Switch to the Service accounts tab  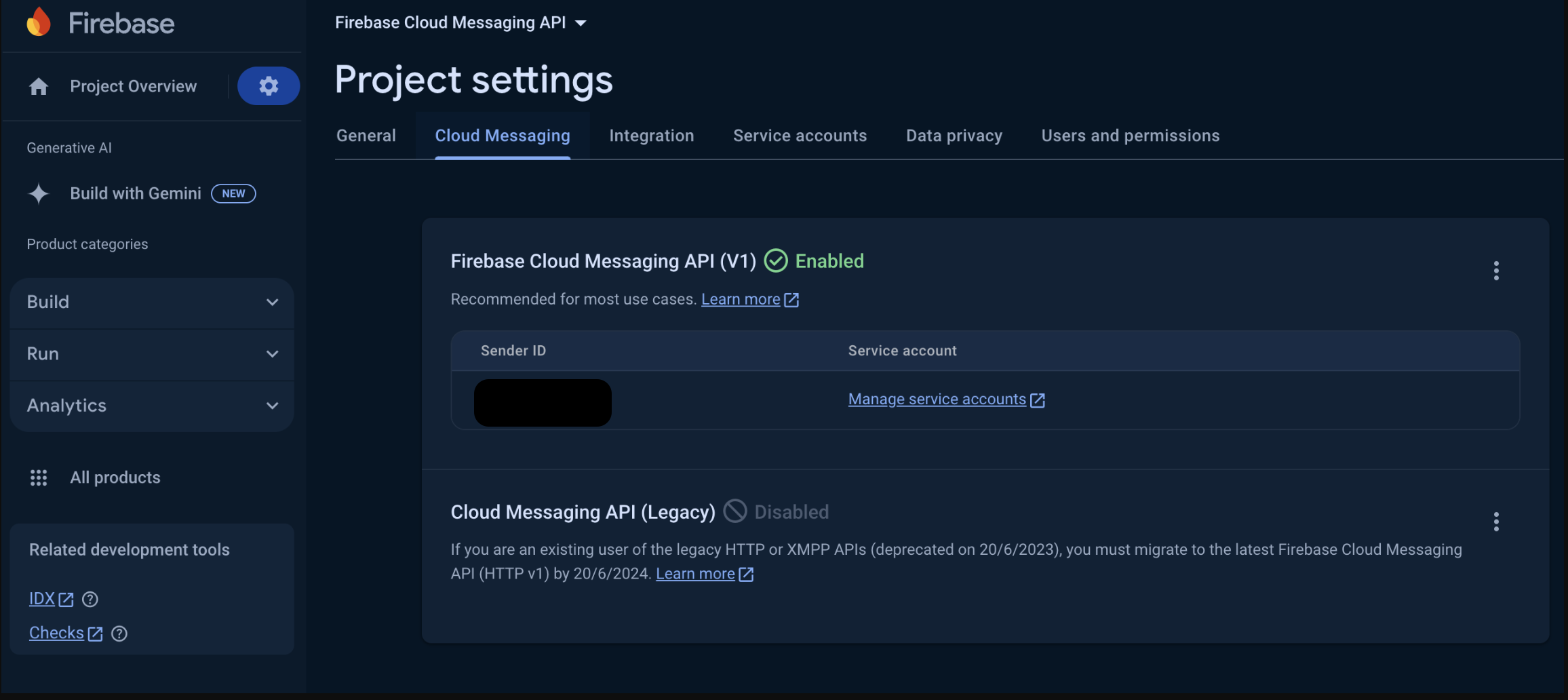pyautogui.click(x=800, y=136)
